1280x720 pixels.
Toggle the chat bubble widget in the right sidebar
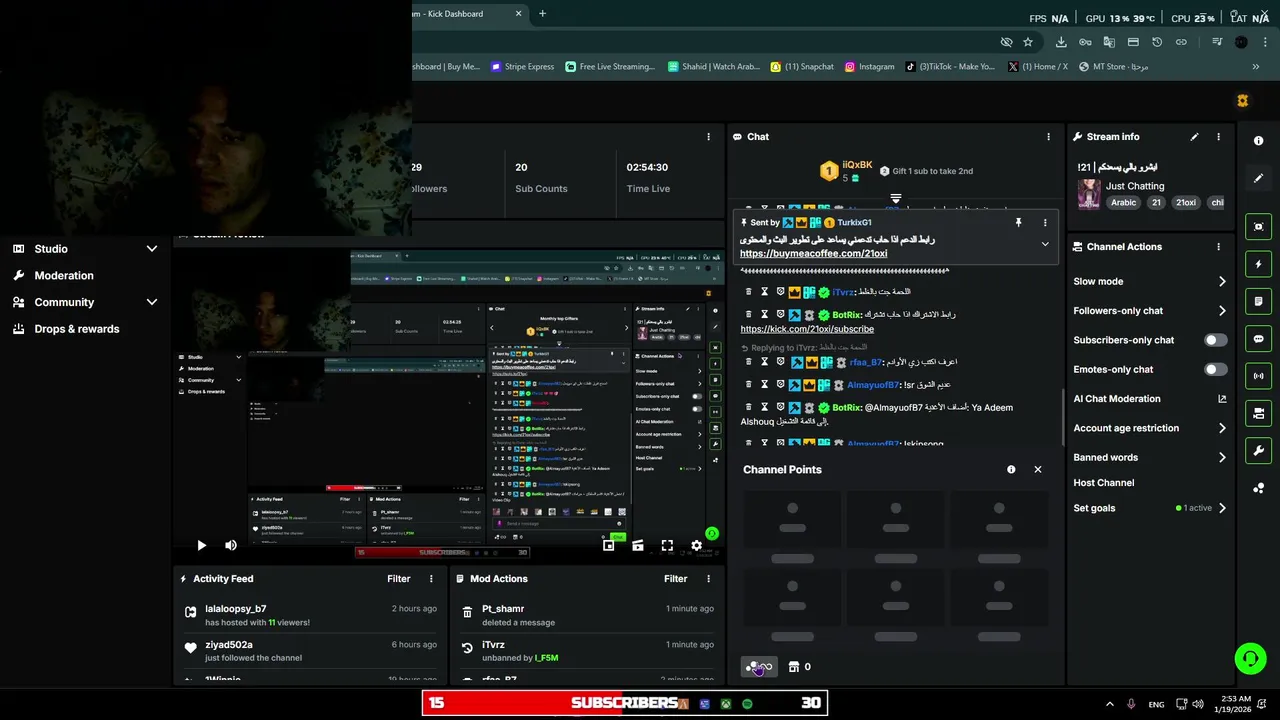pyautogui.click(x=1259, y=339)
